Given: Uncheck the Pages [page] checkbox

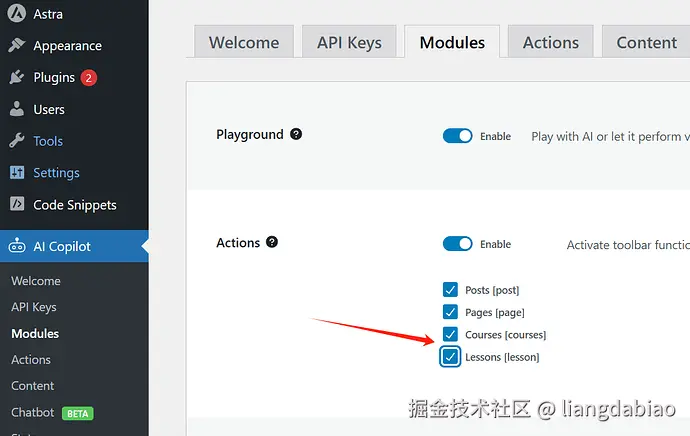Looking at the screenshot, I should click(450, 312).
